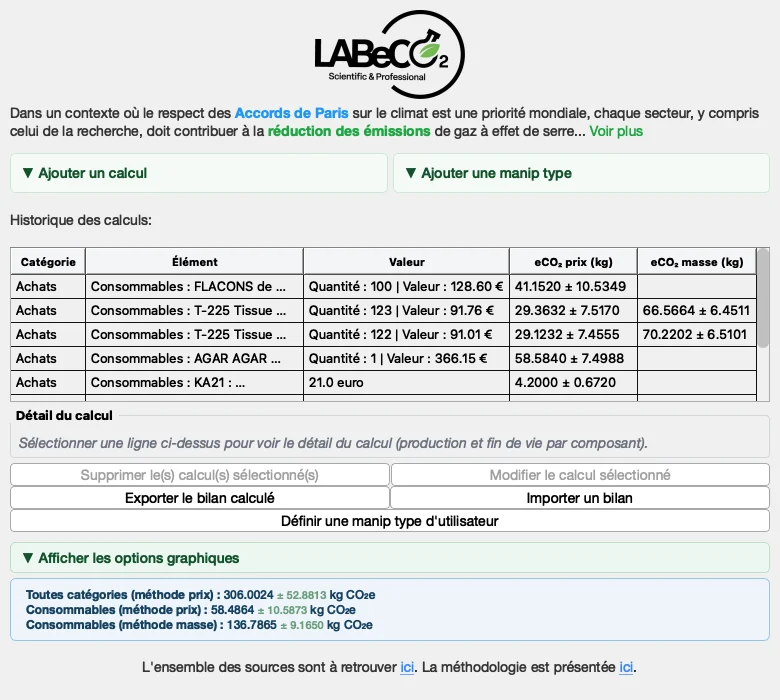Click 'Importer un bilan' button

pos(580,498)
